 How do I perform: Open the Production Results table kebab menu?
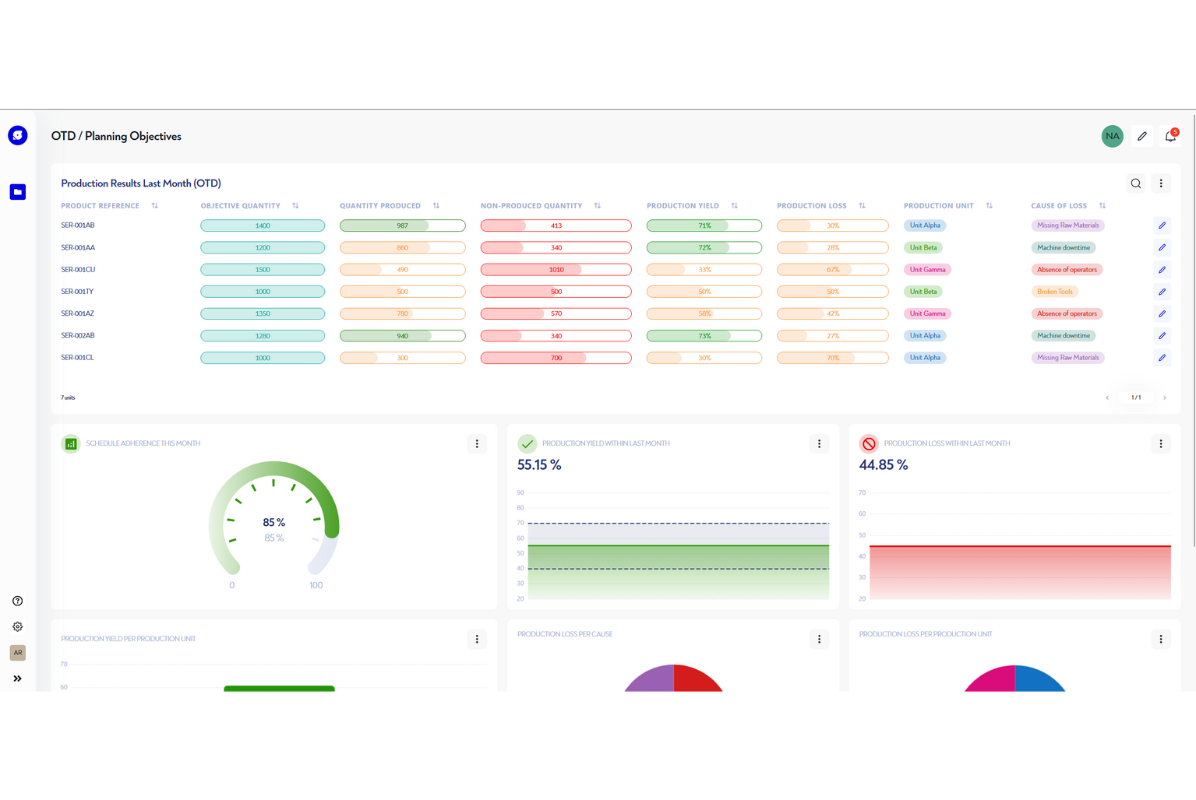(1161, 184)
